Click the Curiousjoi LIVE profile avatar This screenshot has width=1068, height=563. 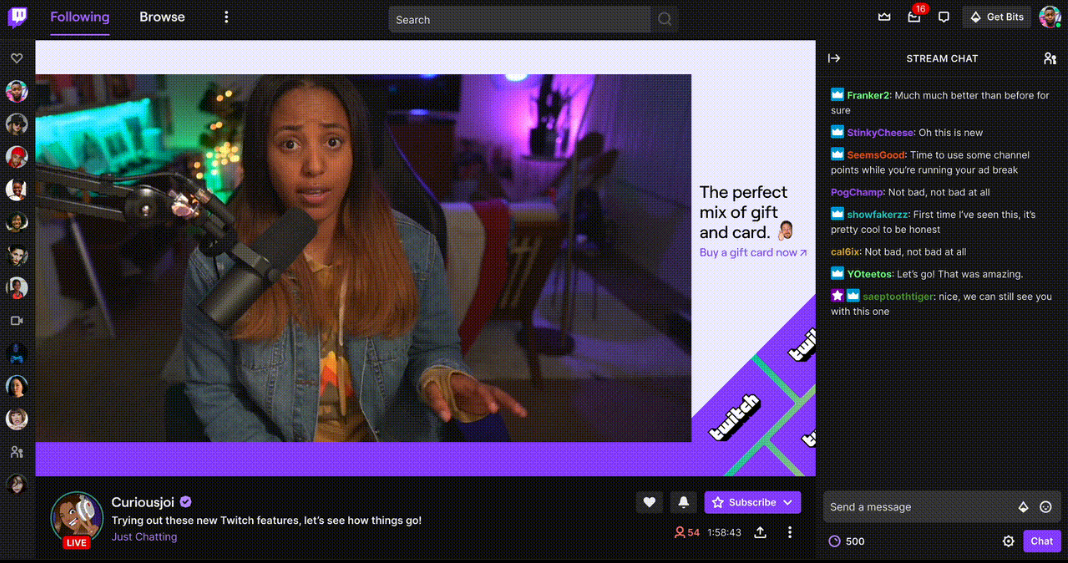[x=76, y=519]
